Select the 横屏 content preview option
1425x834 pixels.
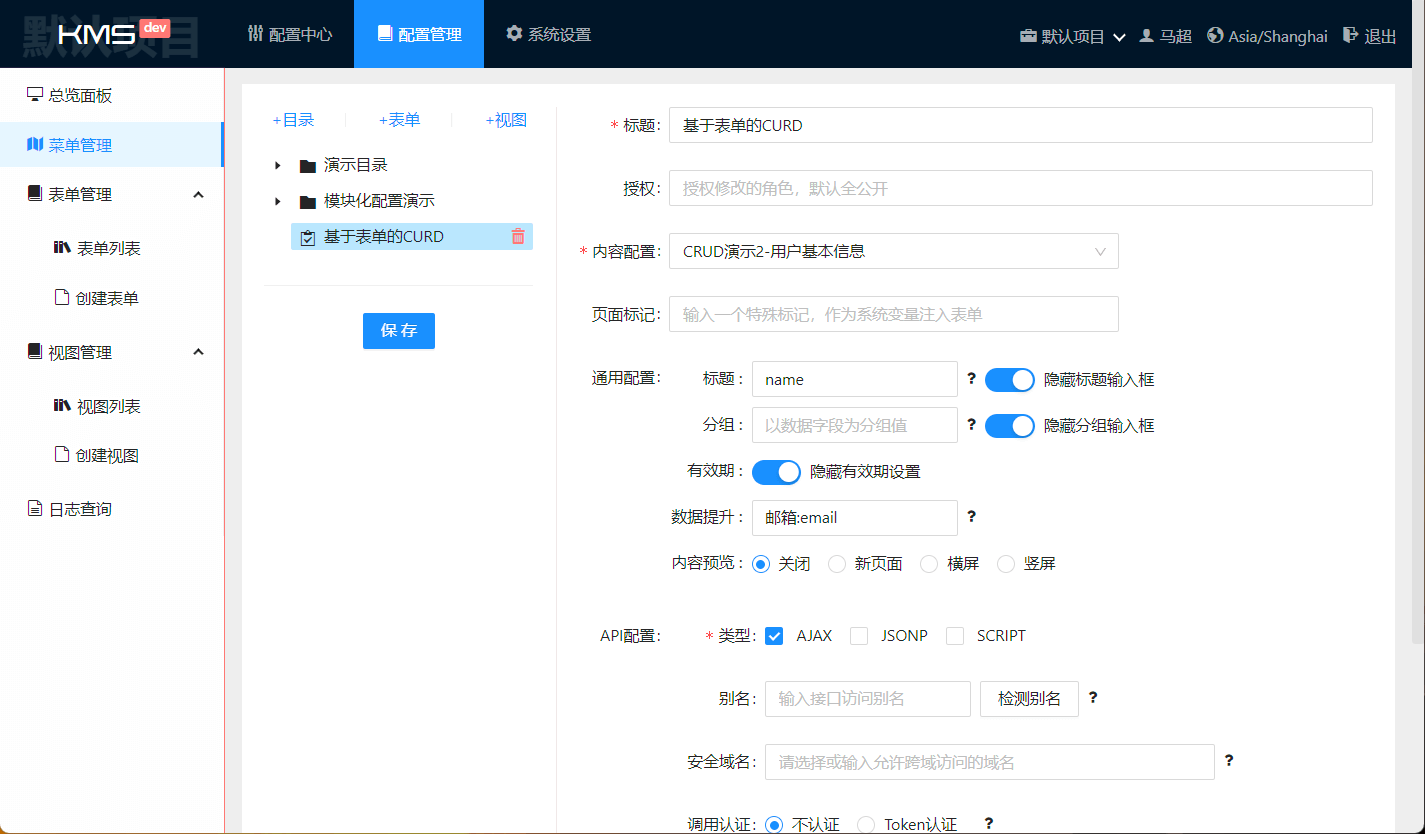[929, 564]
